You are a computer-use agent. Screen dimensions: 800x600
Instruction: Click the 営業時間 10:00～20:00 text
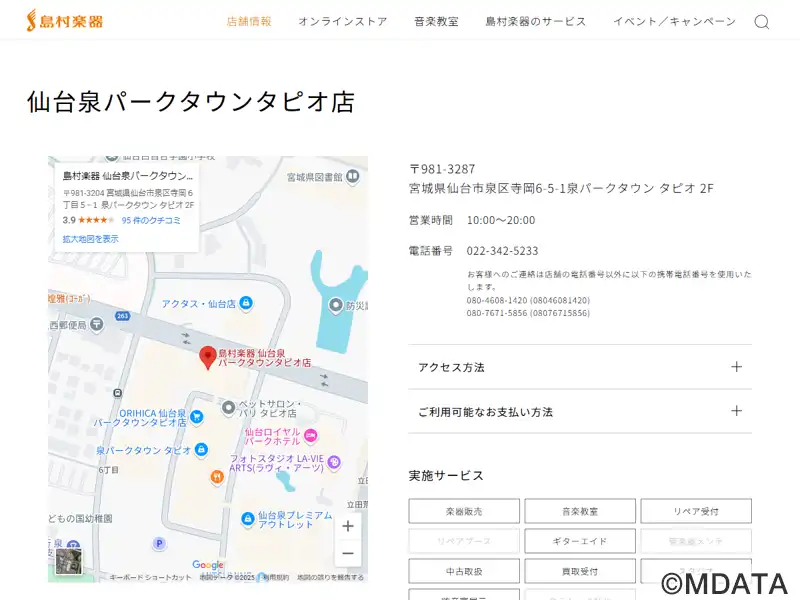(x=472, y=220)
